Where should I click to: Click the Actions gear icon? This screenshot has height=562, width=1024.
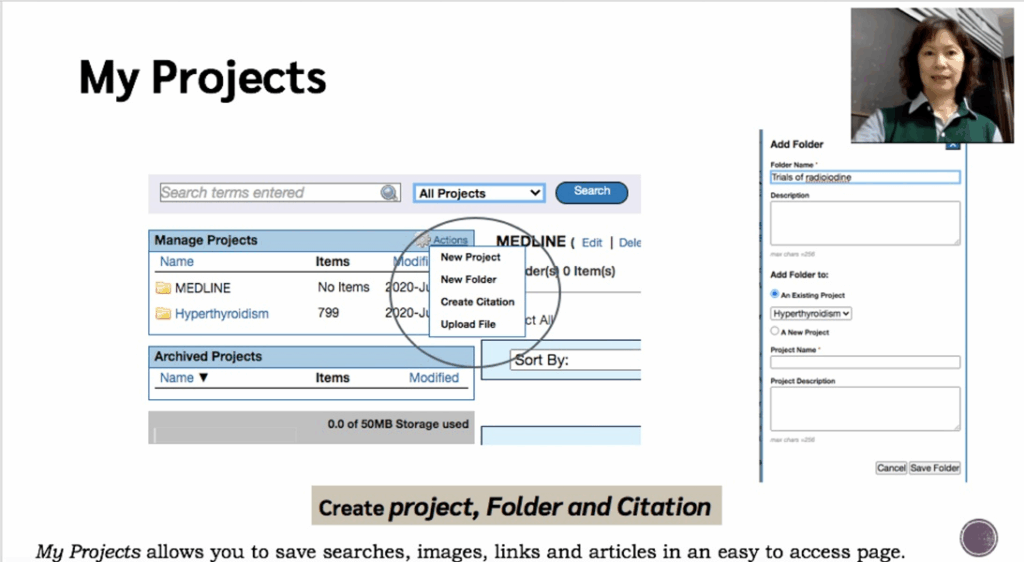[x=424, y=240]
